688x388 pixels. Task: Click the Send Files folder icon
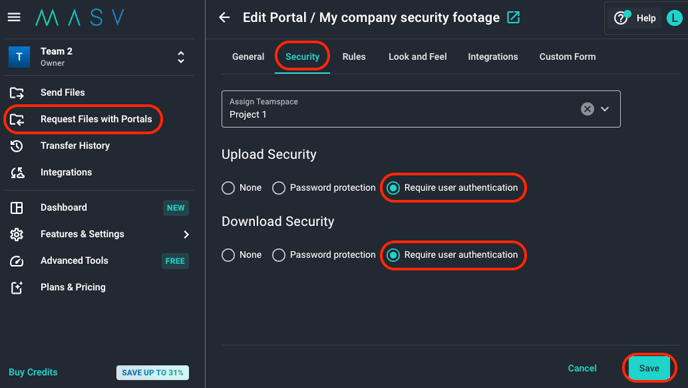tap(17, 93)
